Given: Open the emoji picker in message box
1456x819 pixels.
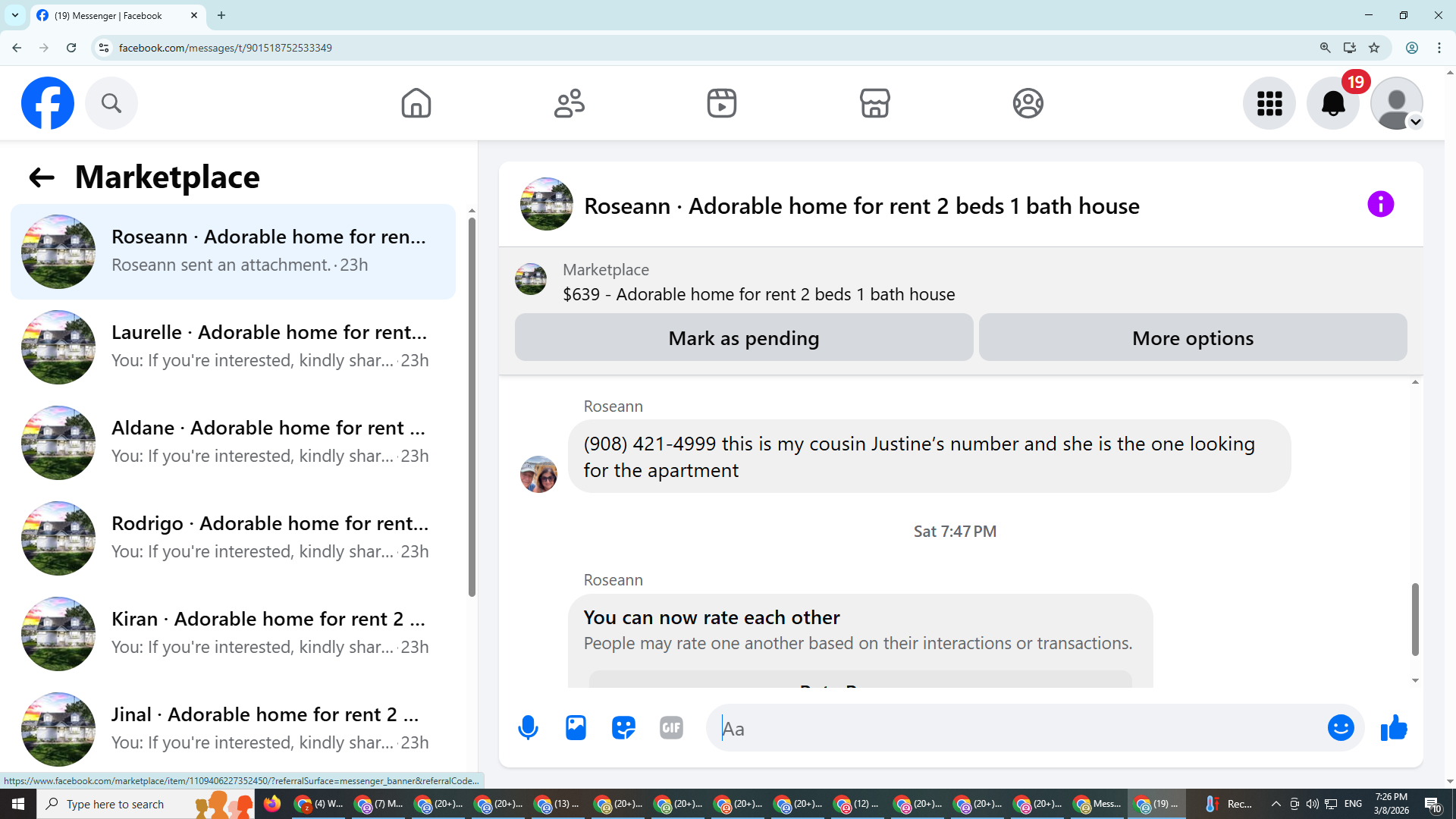Looking at the screenshot, I should [1340, 728].
